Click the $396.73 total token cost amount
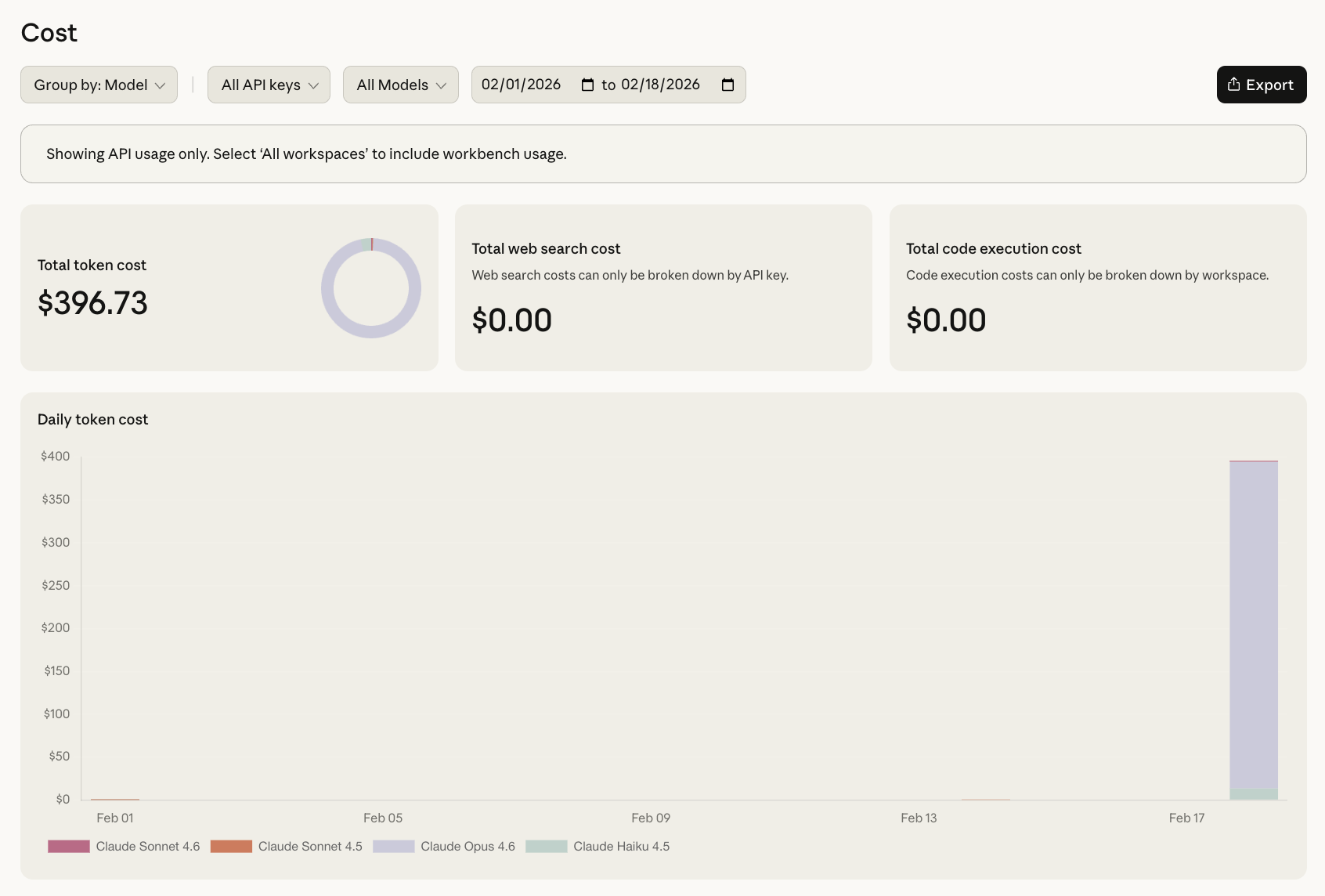 coord(92,303)
